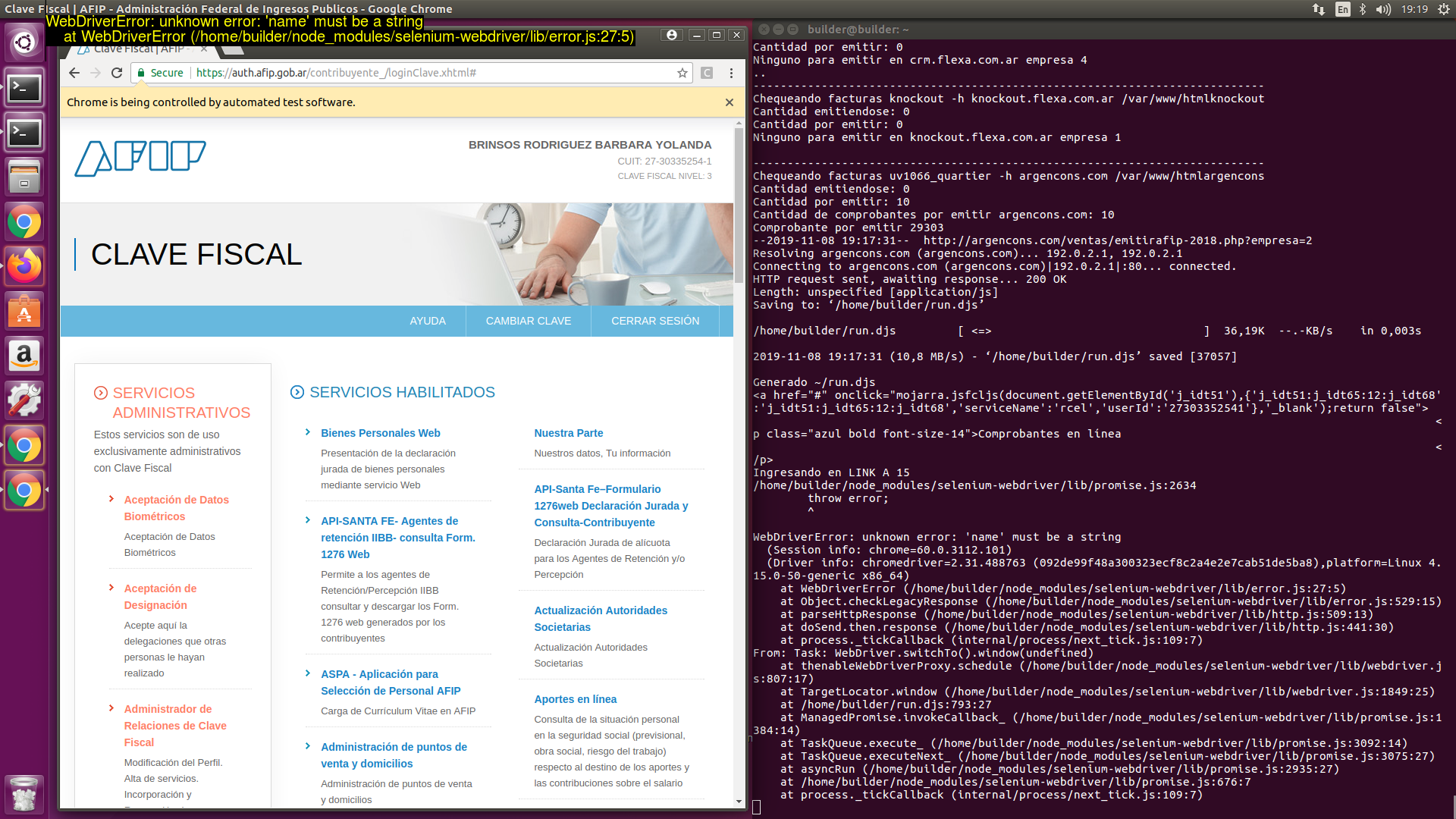Viewport: 1456px width, 819px height.
Task: Open Actualización Autoridades Societarias link
Action: (601, 619)
